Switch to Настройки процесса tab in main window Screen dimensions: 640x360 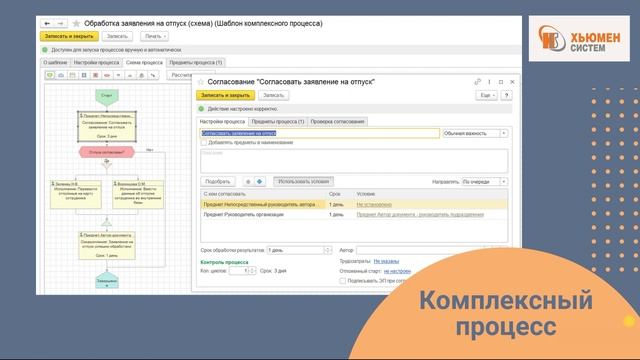96,62
